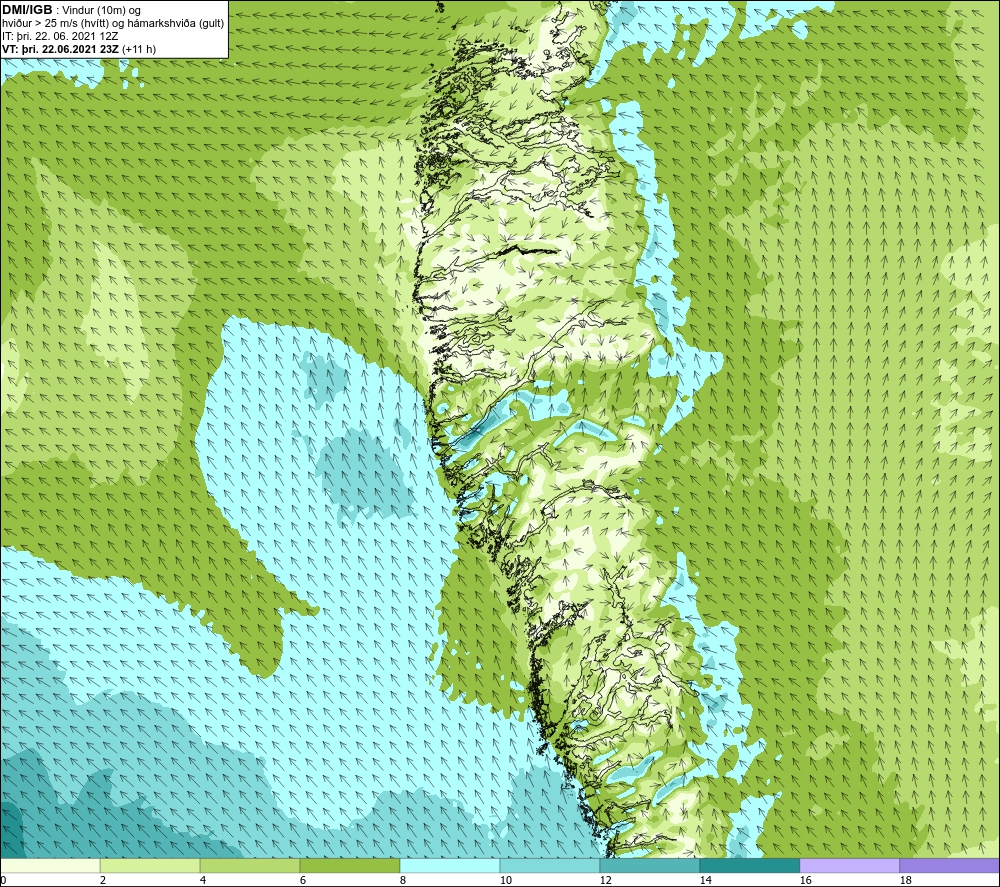
Task: Click the 'IT: þri. 22. 06. 2021 12Z' line
Action: [x=60, y=36]
